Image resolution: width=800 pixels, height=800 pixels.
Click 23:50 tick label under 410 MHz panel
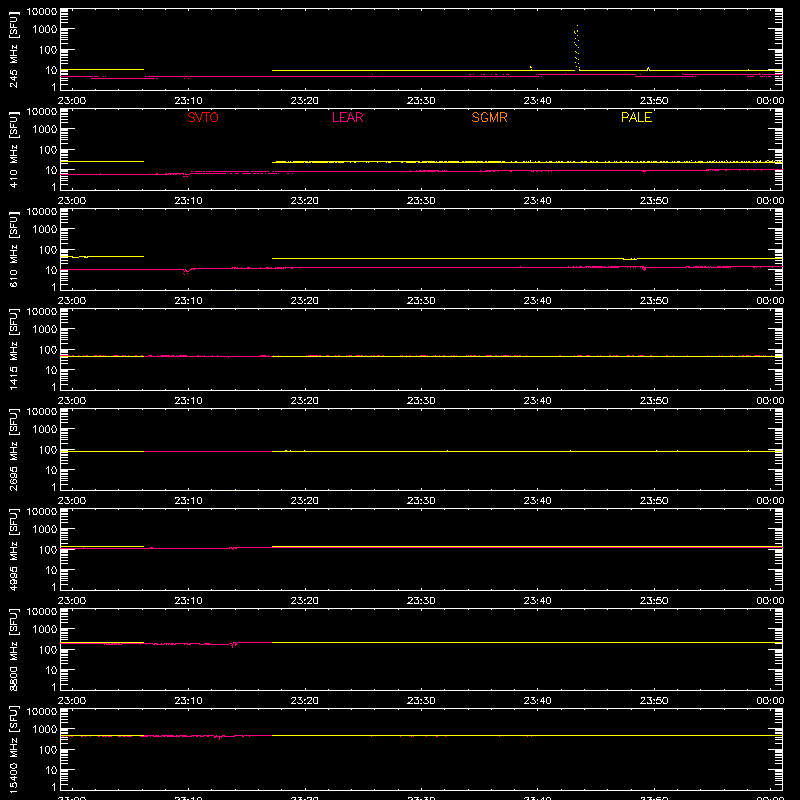coord(654,201)
